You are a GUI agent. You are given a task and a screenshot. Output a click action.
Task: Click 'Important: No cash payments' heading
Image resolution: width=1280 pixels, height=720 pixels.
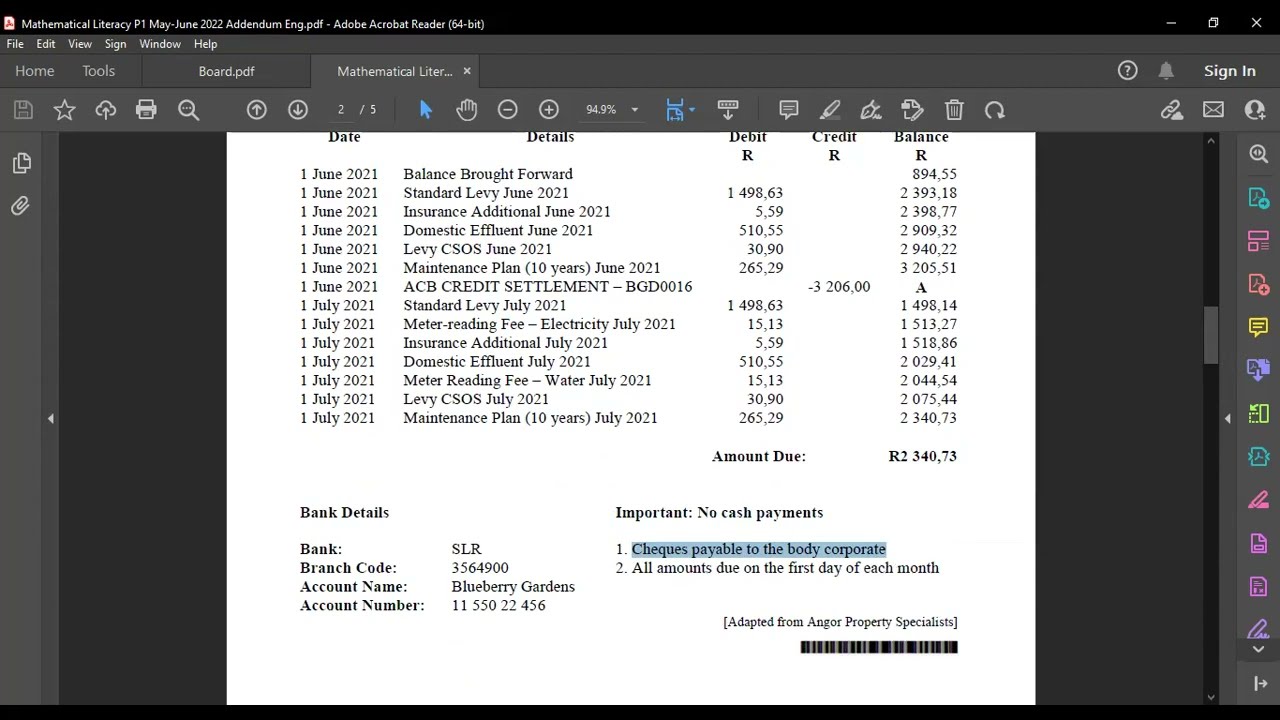719,512
